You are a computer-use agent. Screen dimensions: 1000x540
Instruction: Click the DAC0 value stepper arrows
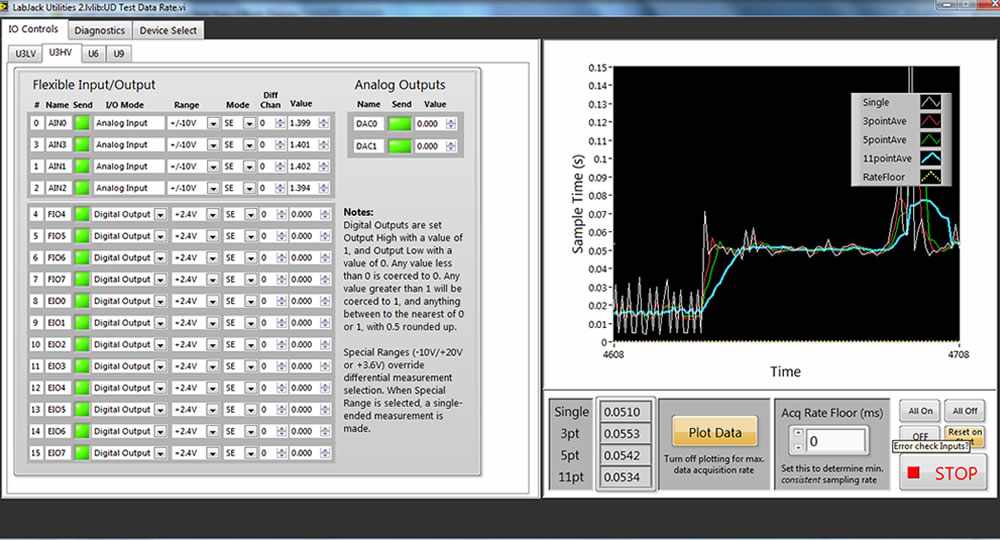coord(450,124)
